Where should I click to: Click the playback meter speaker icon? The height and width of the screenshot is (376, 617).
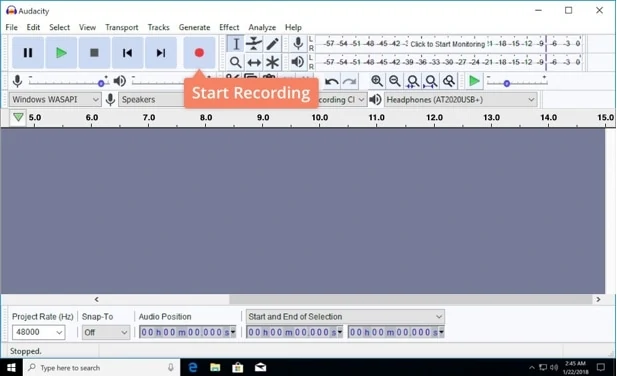pyautogui.click(x=298, y=62)
